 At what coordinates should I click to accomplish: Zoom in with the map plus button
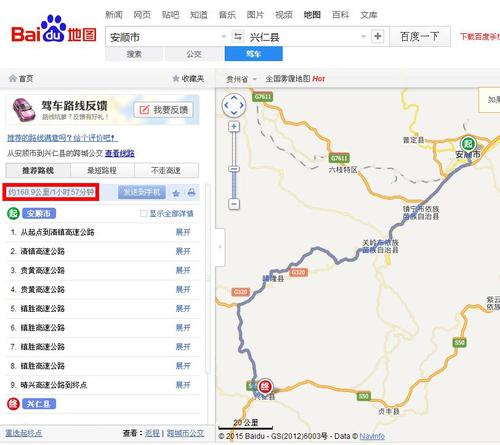[x=234, y=127]
